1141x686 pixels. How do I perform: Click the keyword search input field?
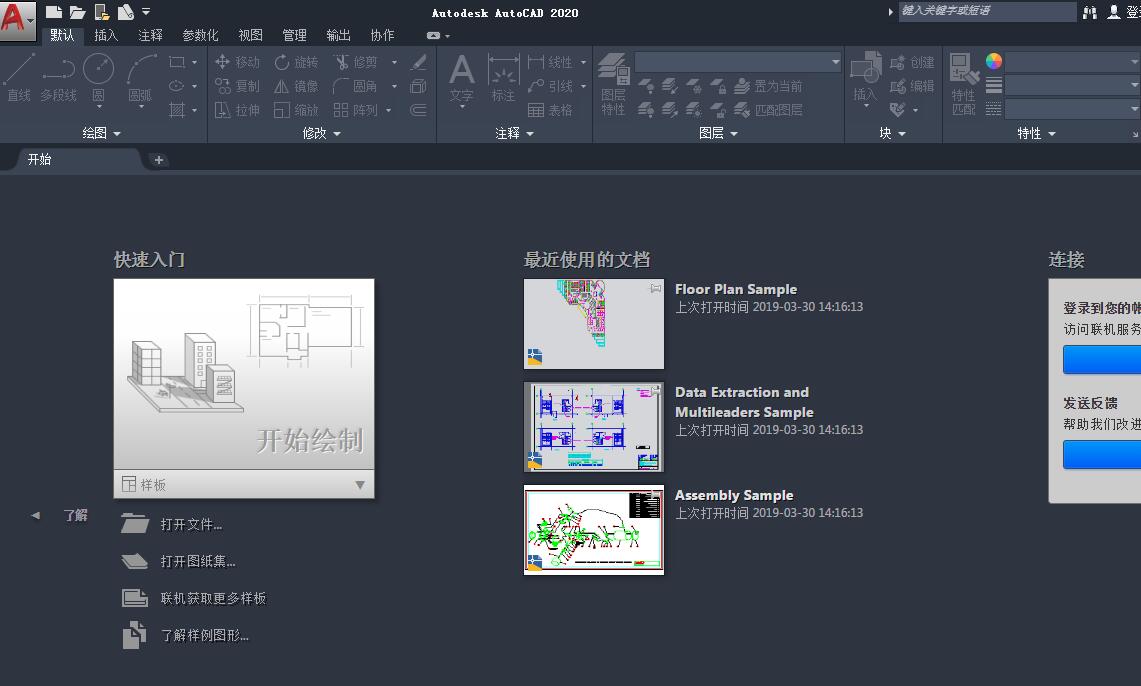[x=987, y=11]
